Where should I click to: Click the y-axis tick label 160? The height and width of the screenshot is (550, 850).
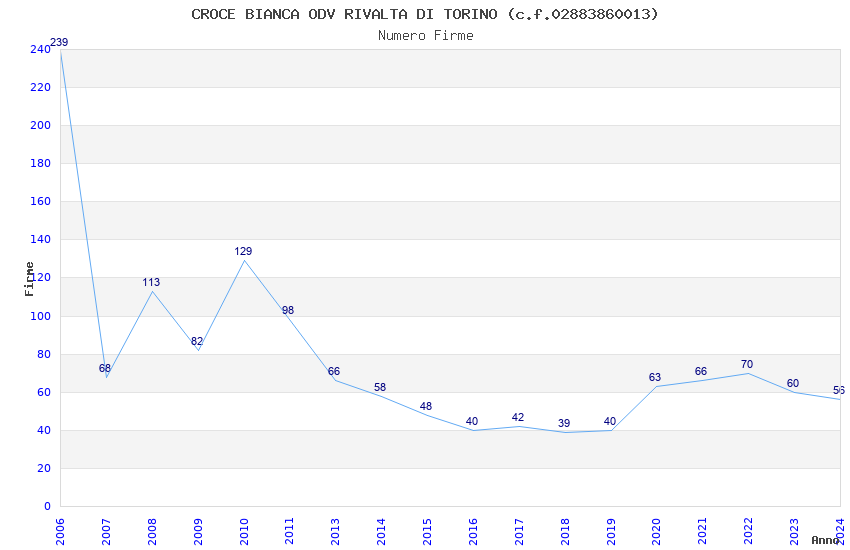pyautogui.click(x=41, y=201)
